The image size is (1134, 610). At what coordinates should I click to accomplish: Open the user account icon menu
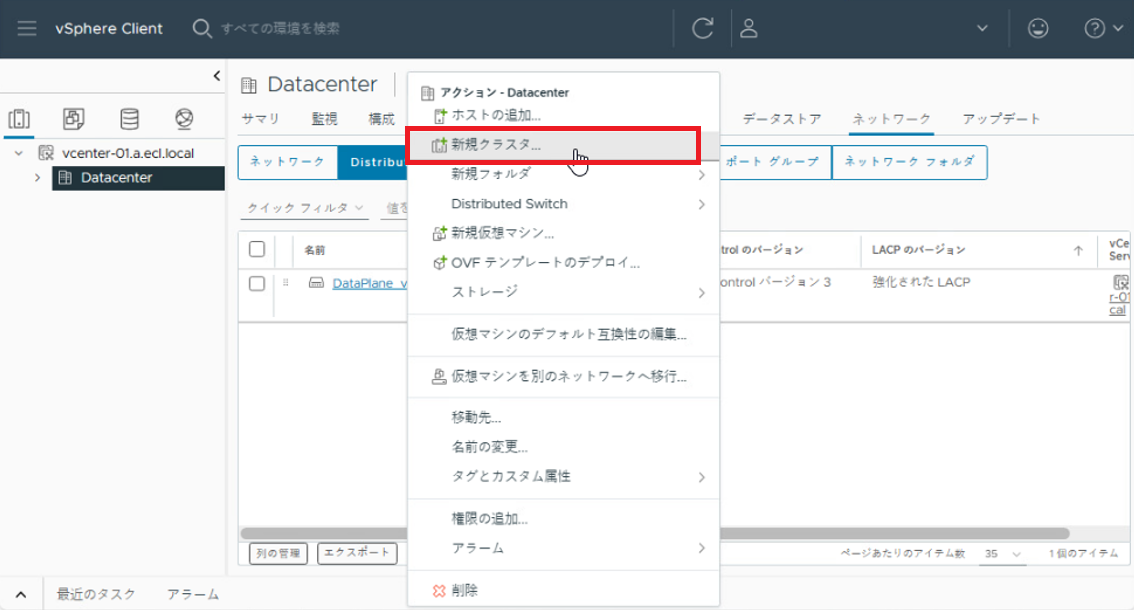(x=748, y=29)
